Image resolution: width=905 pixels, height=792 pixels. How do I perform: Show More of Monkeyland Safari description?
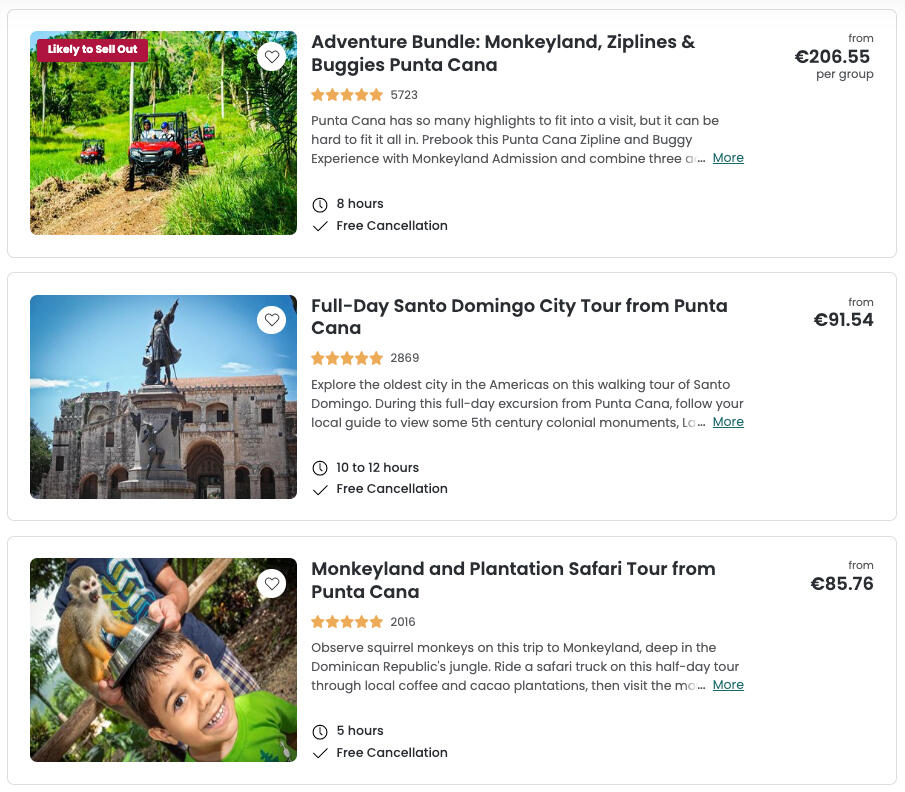click(x=727, y=685)
